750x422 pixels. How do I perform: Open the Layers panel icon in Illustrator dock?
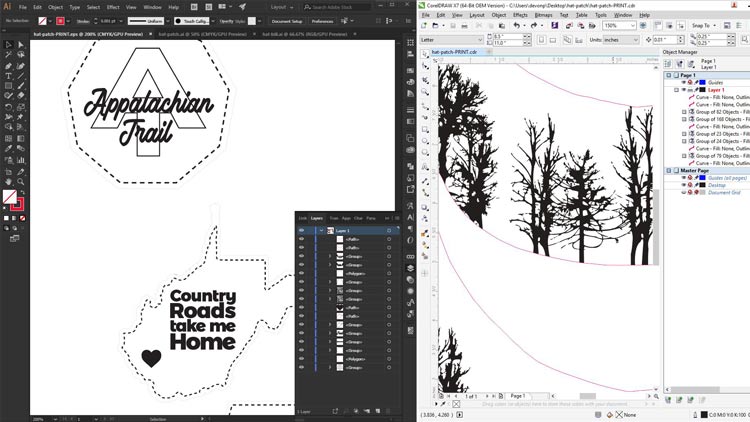410,268
